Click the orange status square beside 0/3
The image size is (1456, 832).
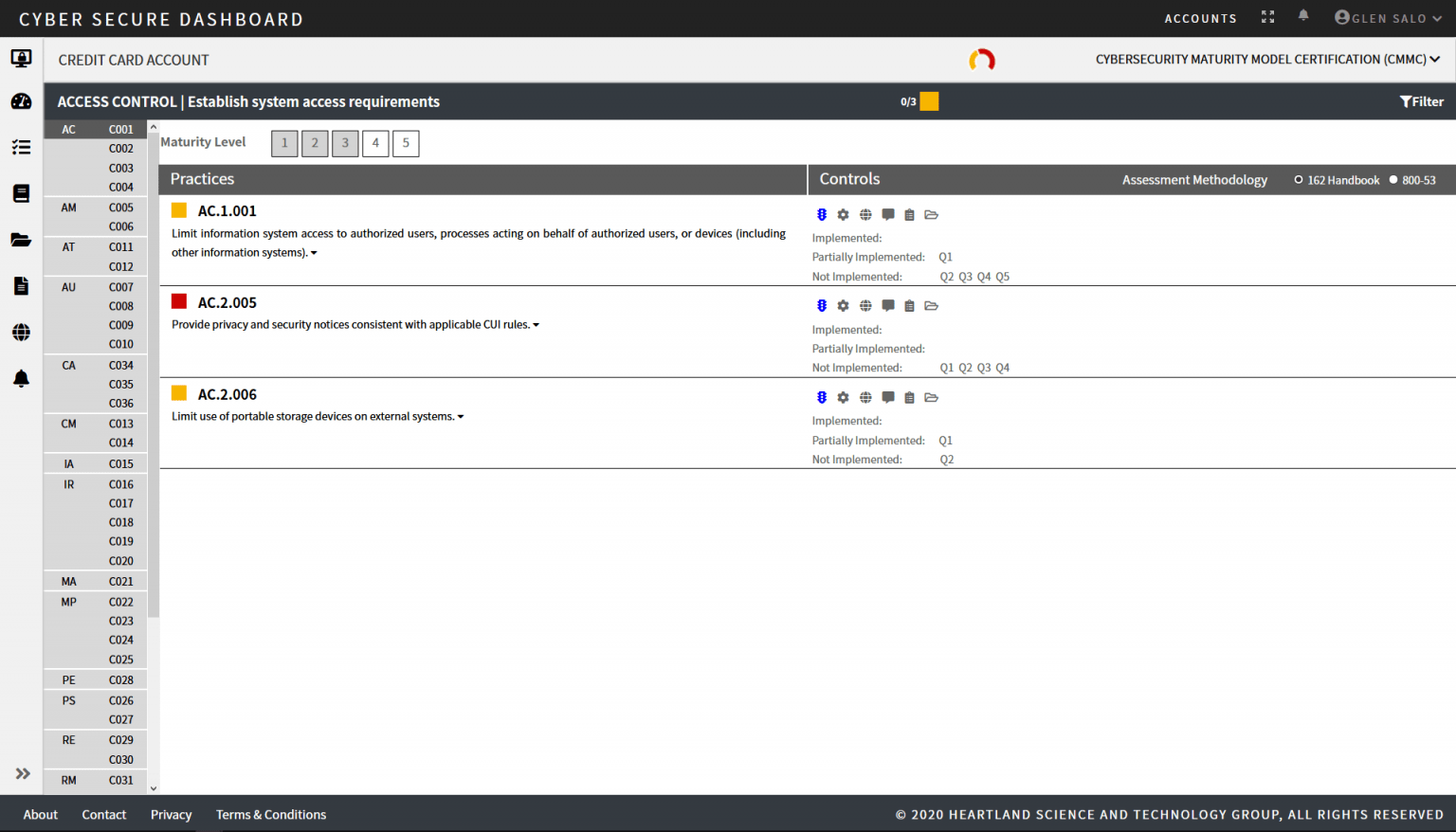pos(929,101)
